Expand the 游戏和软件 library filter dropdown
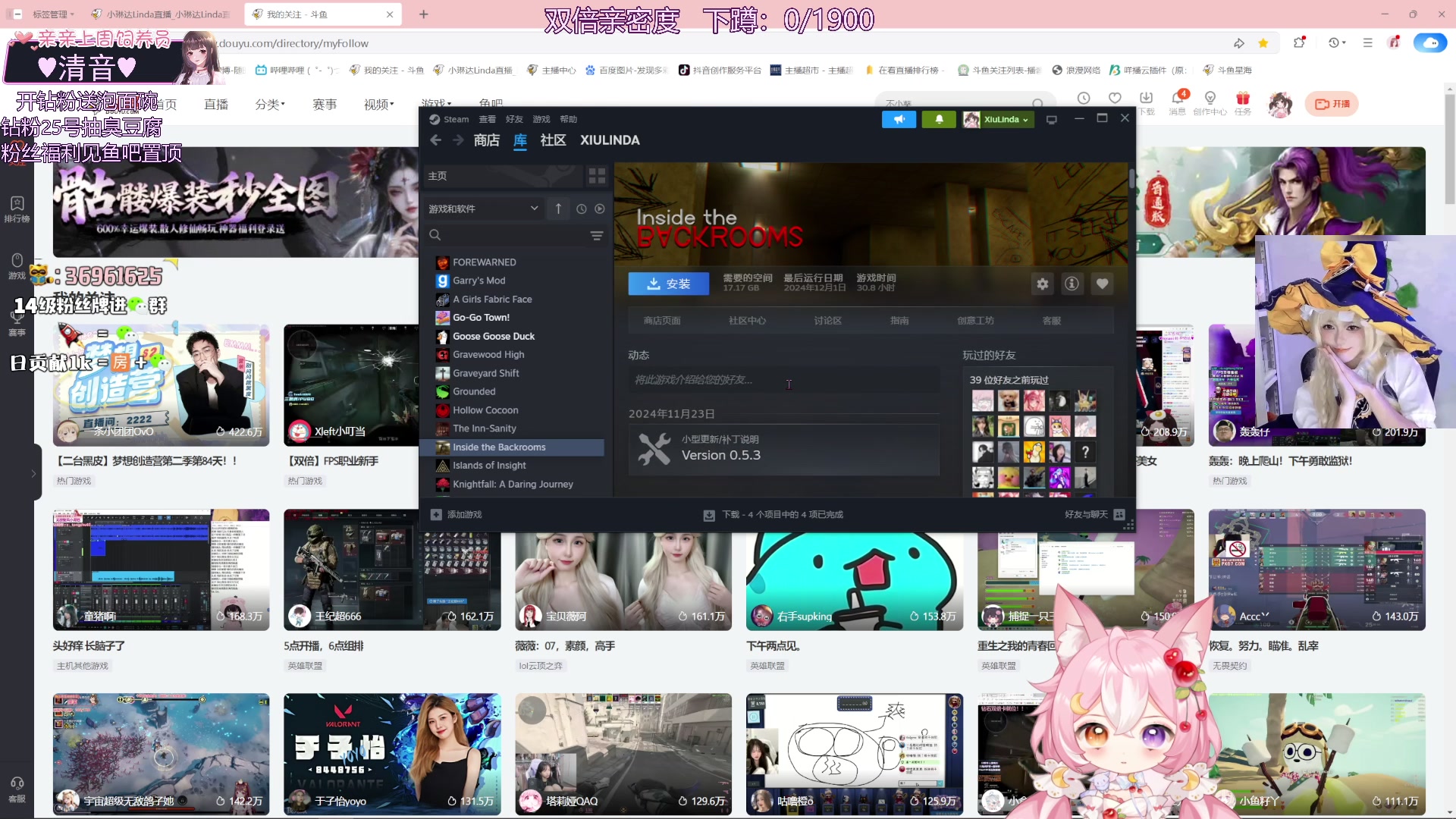The width and height of the screenshot is (1456, 819). [484, 209]
